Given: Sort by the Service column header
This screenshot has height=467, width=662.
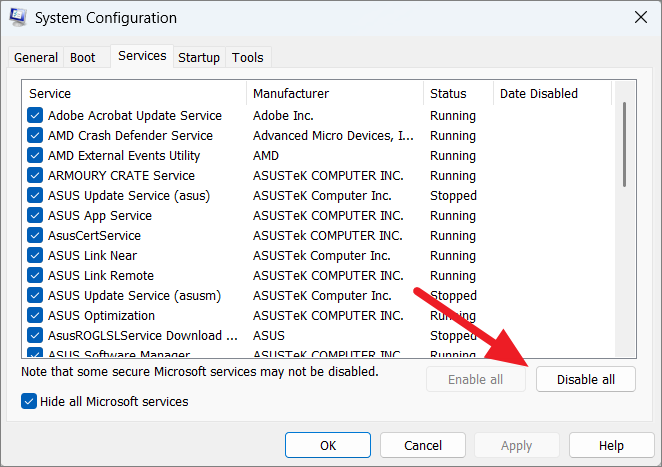Looking at the screenshot, I should [134, 93].
